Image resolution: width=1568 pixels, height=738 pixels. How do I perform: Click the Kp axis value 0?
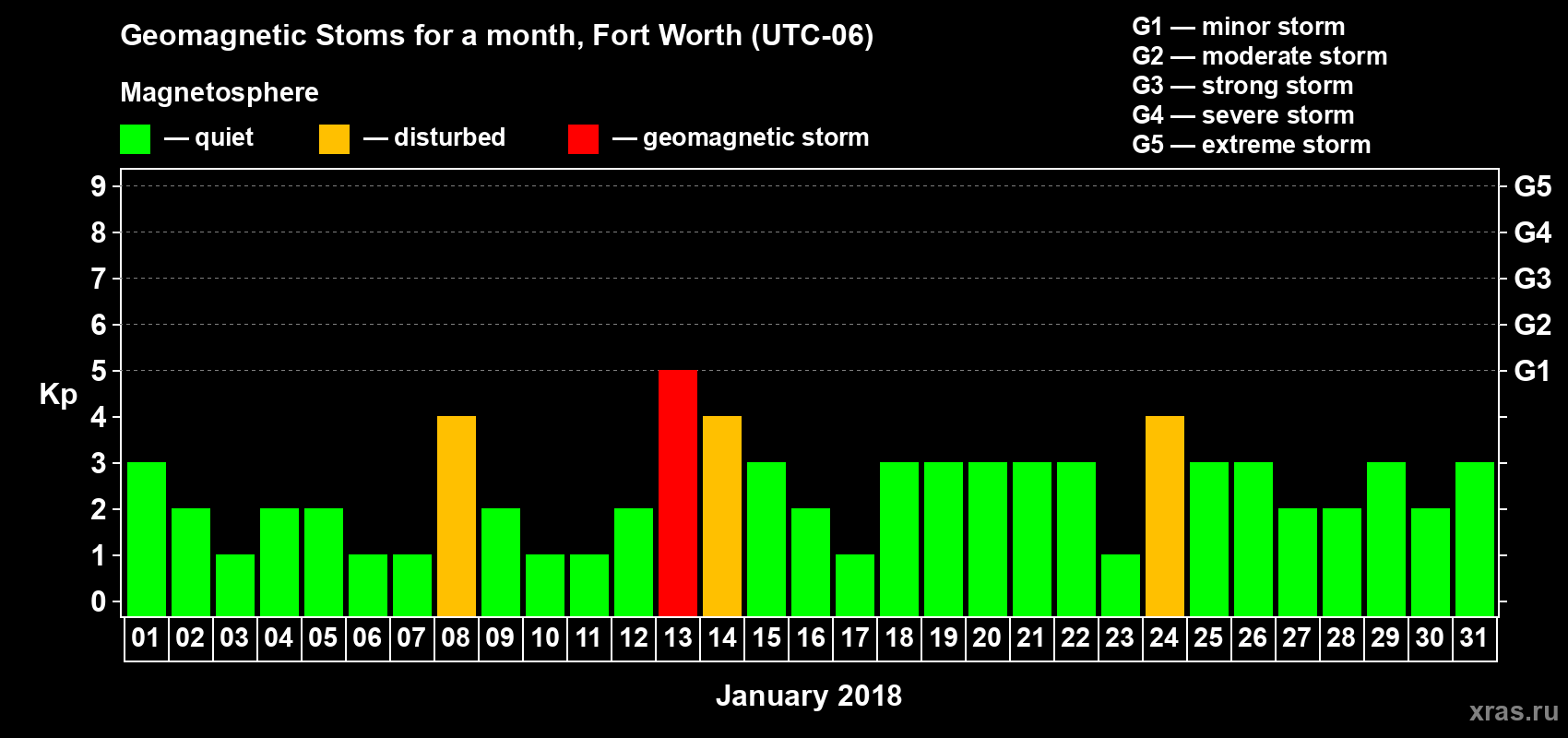[99, 601]
